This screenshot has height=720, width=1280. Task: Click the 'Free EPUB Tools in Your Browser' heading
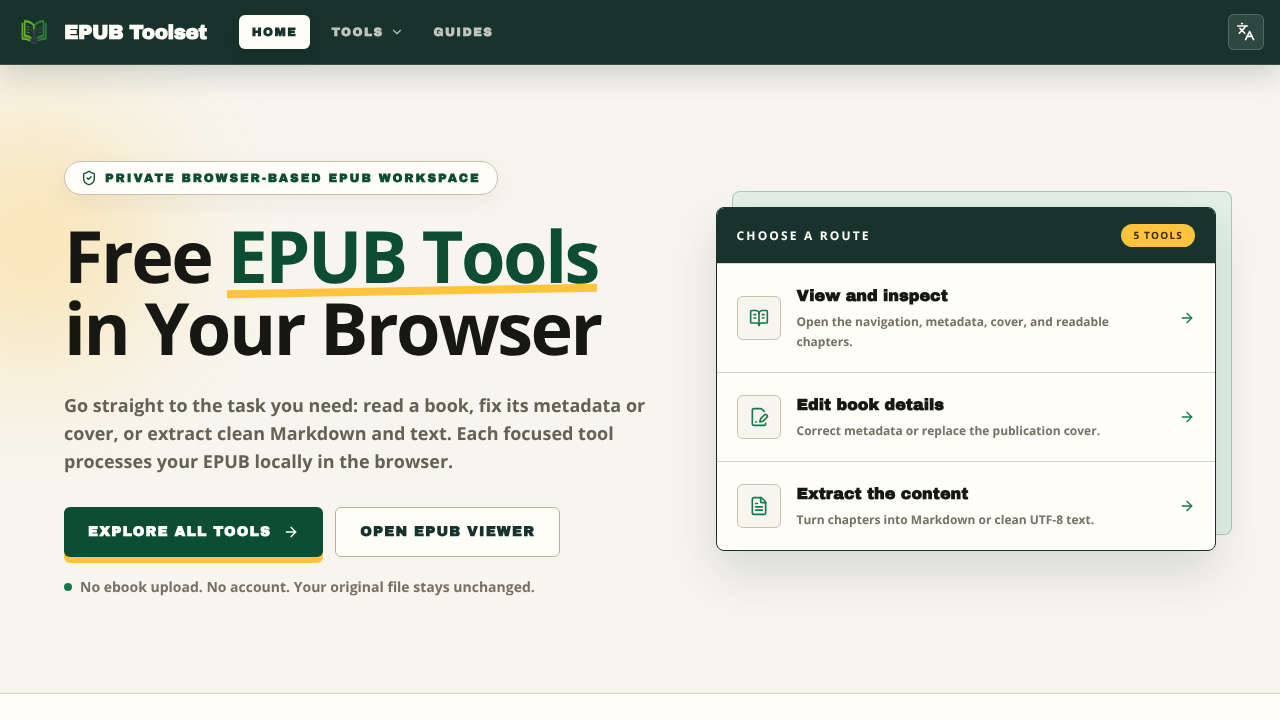click(x=333, y=292)
